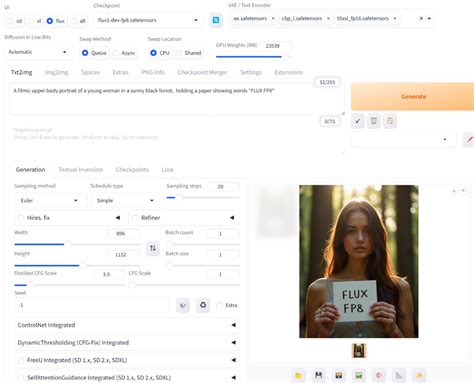
Task: Select the Async swap method
Action: coord(116,53)
